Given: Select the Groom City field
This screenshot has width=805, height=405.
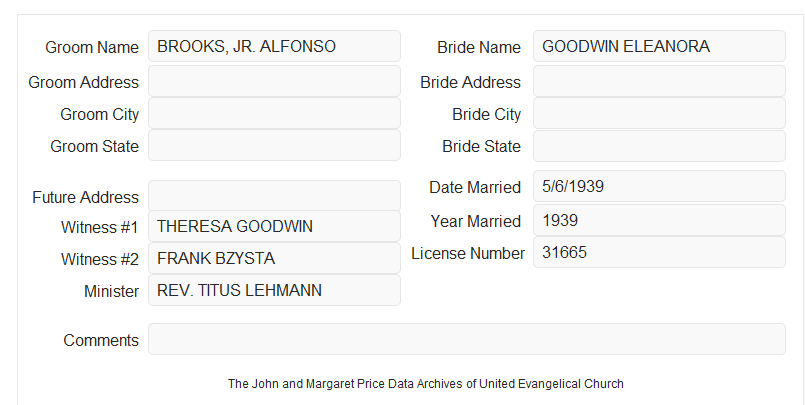Looking at the screenshot, I should coord(274,113).
